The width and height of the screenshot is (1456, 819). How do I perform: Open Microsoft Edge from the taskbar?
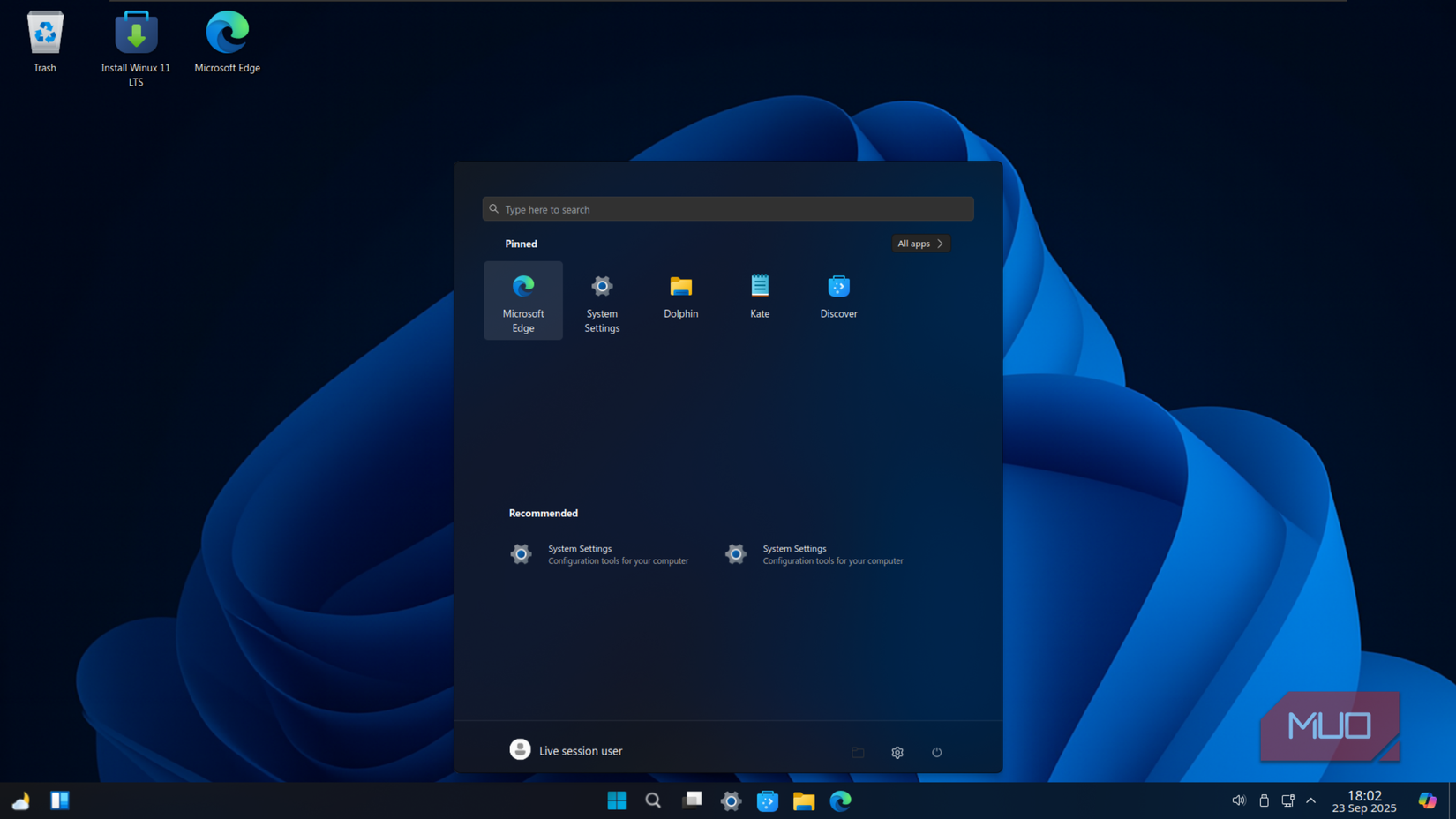point(840,800)
